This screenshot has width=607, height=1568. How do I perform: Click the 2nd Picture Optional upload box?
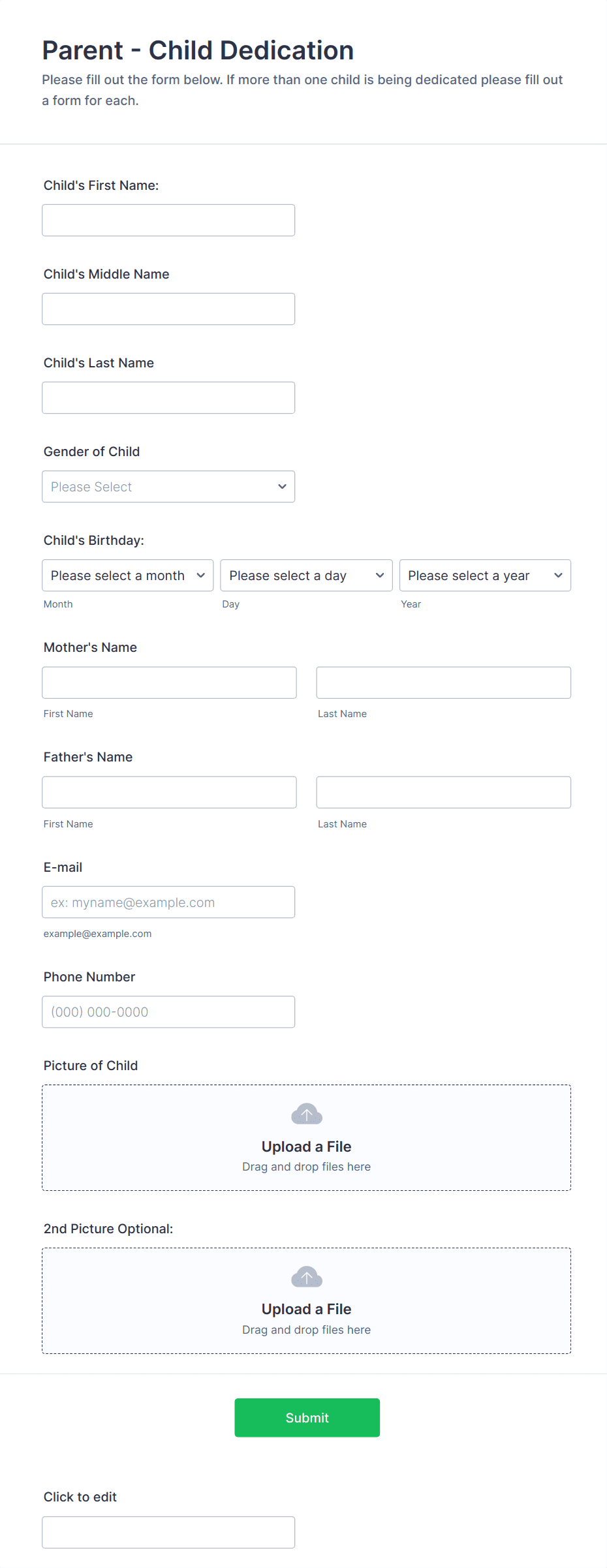coord(306,1300)
